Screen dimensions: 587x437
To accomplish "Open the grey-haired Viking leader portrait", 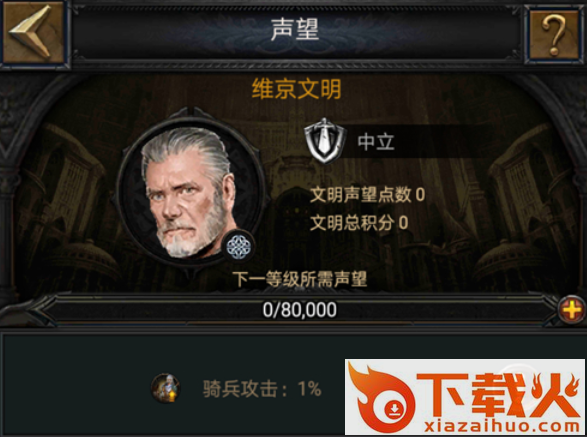I will click(191, 190).
